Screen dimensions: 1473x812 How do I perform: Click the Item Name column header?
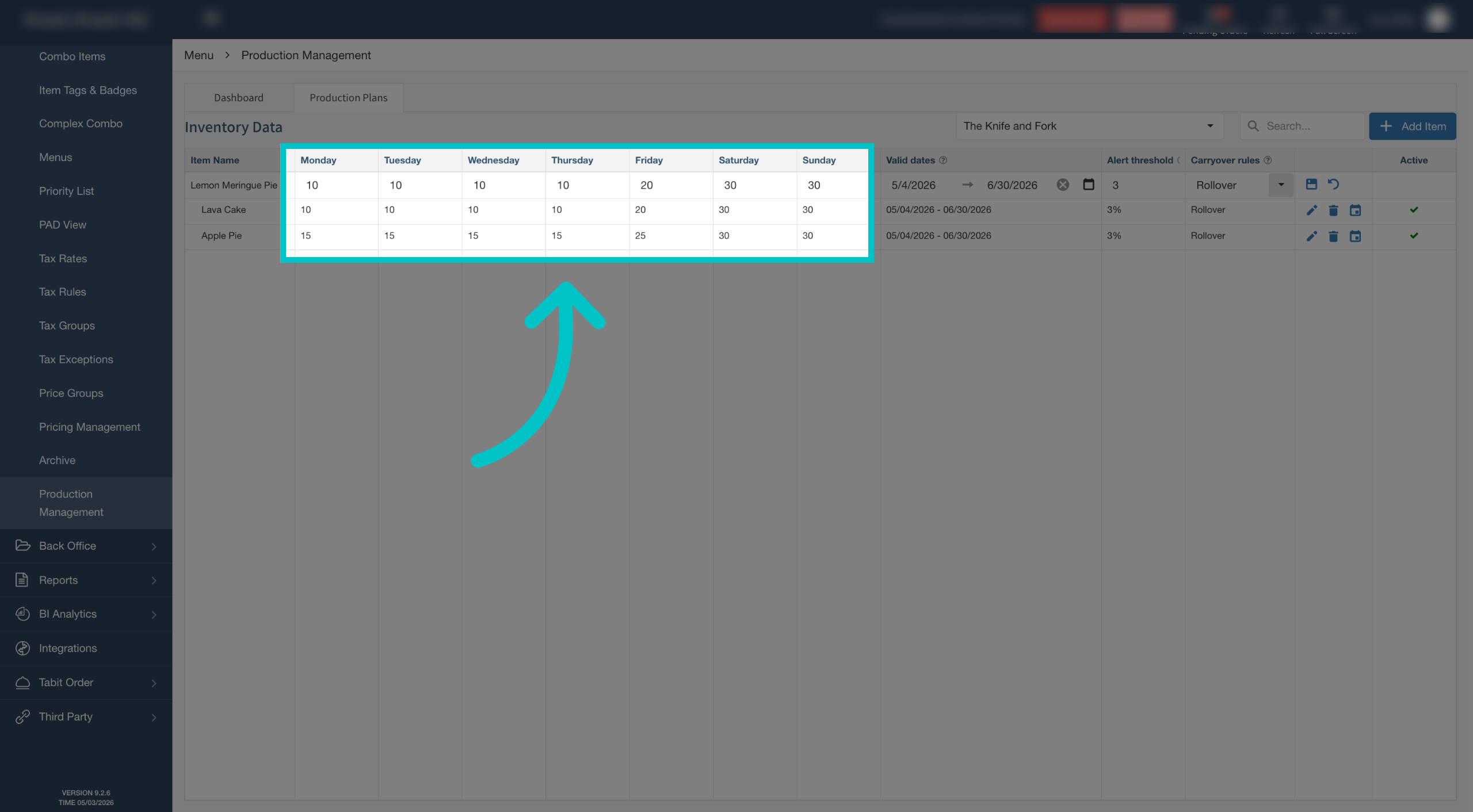click(x=215, y=160)
